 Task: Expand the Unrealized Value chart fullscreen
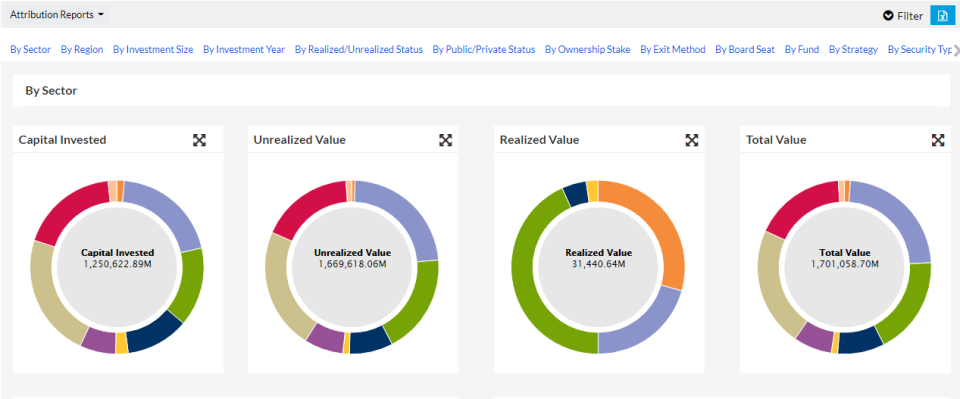(x=446, y=140)
